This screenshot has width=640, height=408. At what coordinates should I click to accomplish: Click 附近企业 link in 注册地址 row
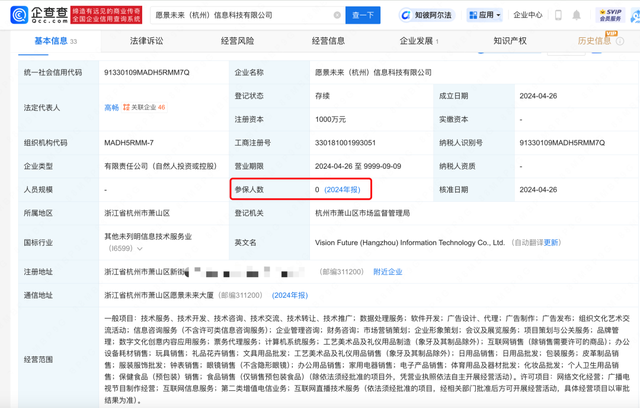[387, 271]
